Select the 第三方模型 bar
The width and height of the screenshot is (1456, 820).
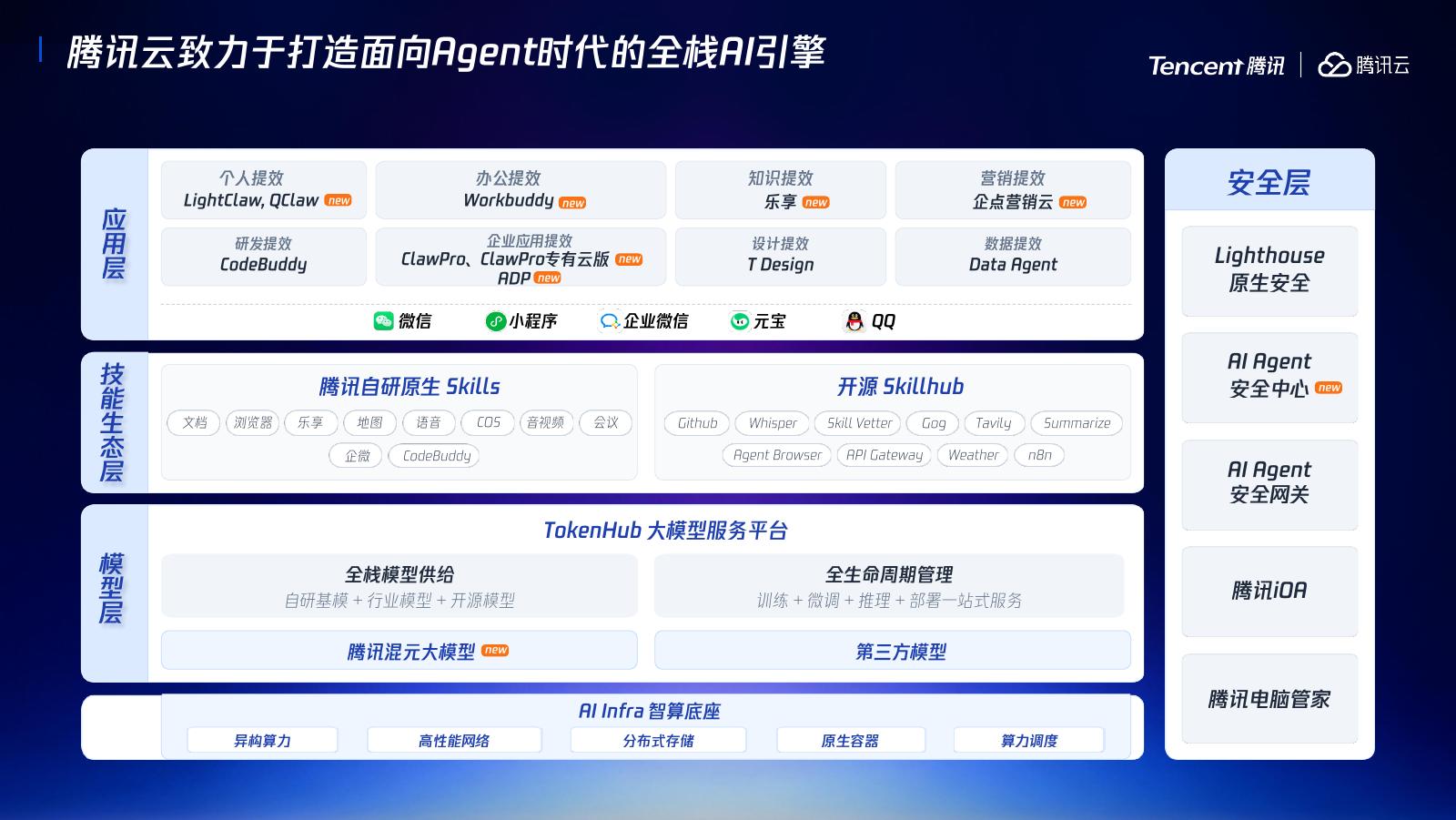[x=893, y=651]
